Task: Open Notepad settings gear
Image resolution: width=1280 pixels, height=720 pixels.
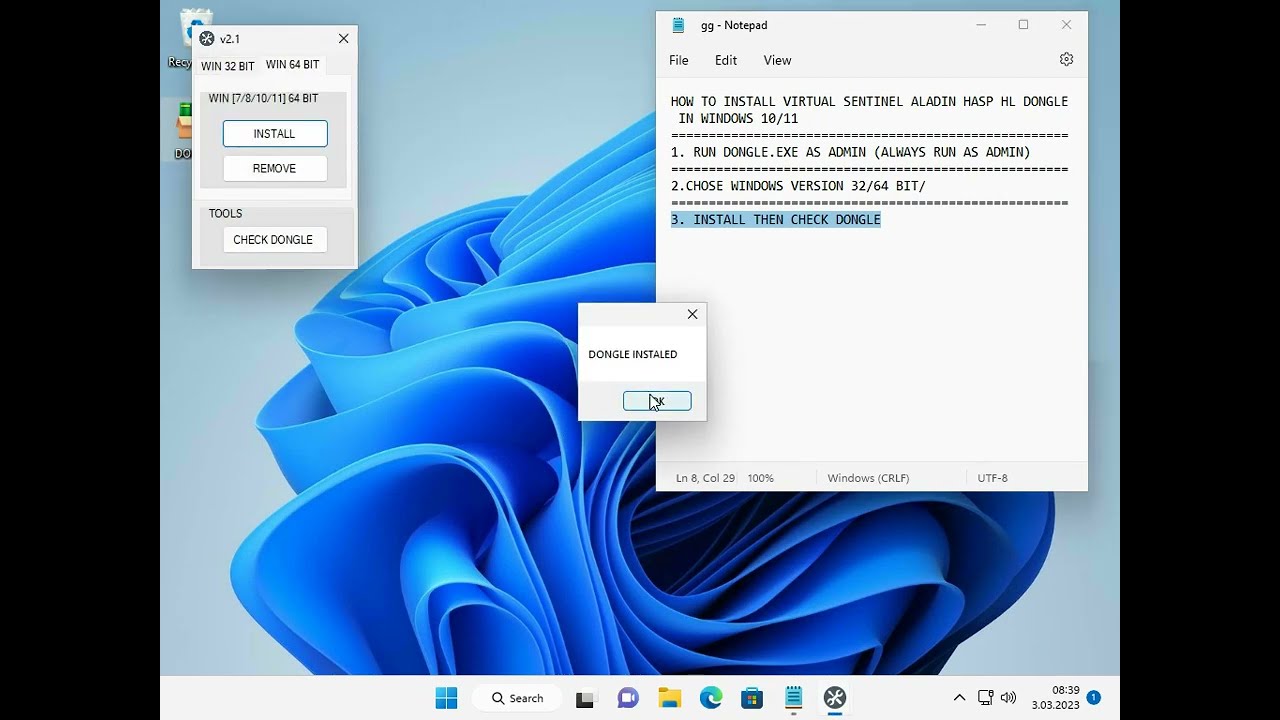Action: point(1066,60)
